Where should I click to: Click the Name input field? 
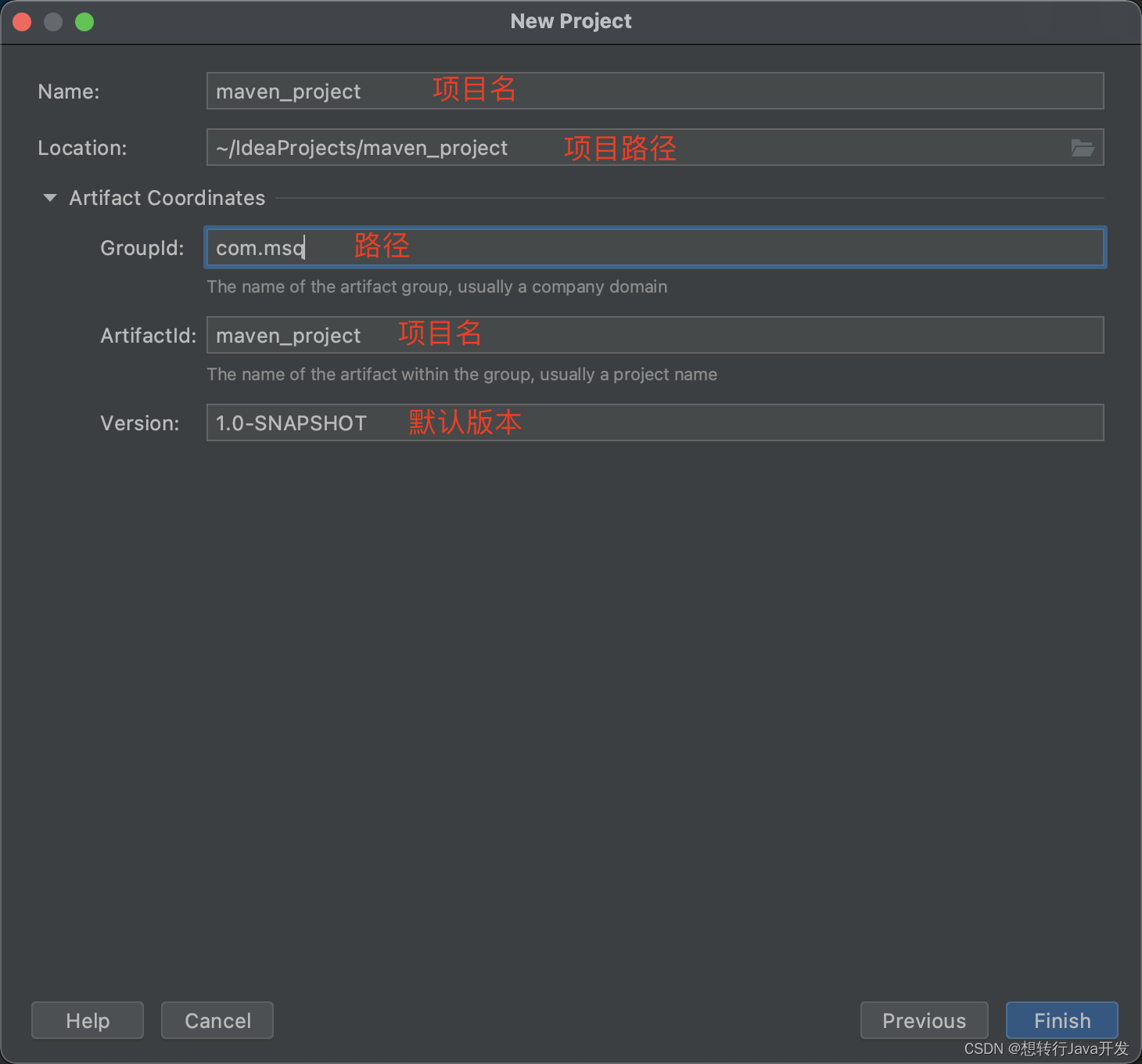point(655,91)
